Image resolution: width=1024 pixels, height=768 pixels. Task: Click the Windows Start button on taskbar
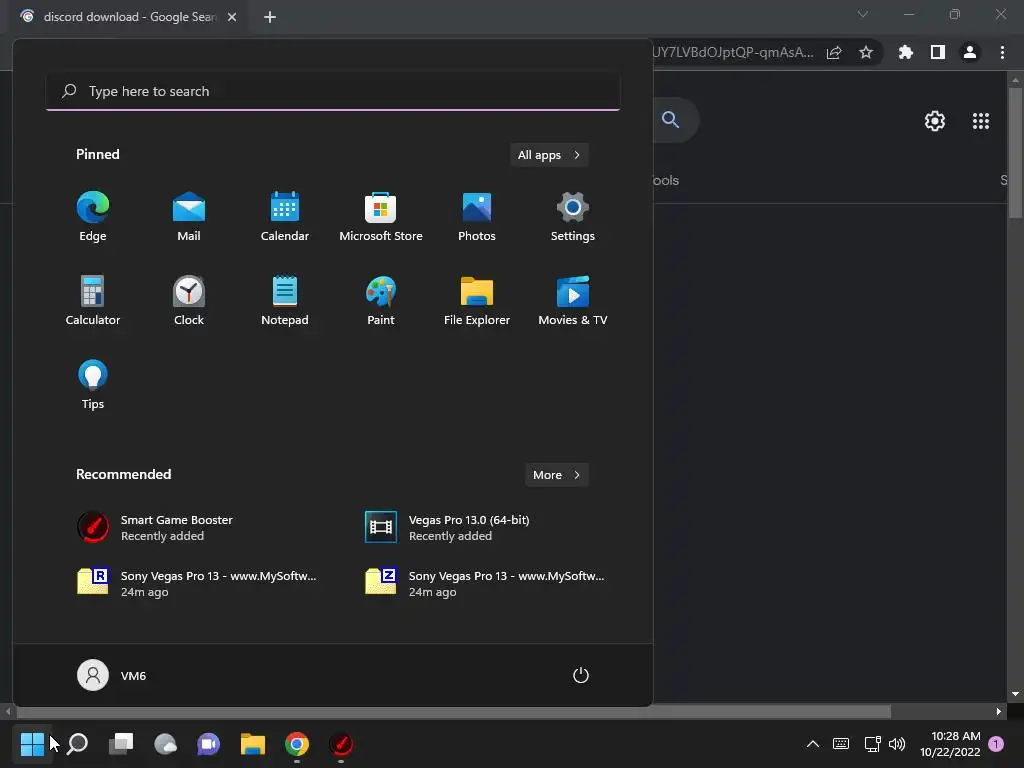tap(32, 744)
